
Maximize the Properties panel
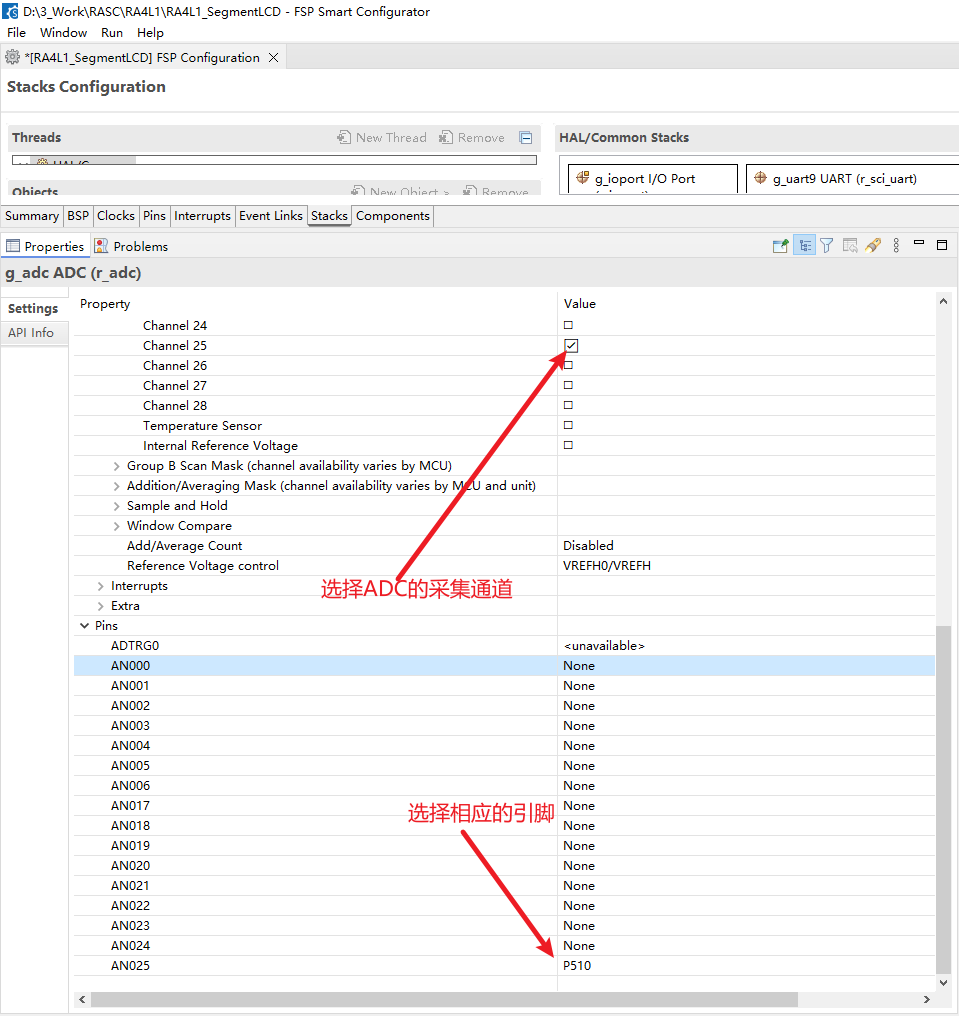(x=942, y=245)
